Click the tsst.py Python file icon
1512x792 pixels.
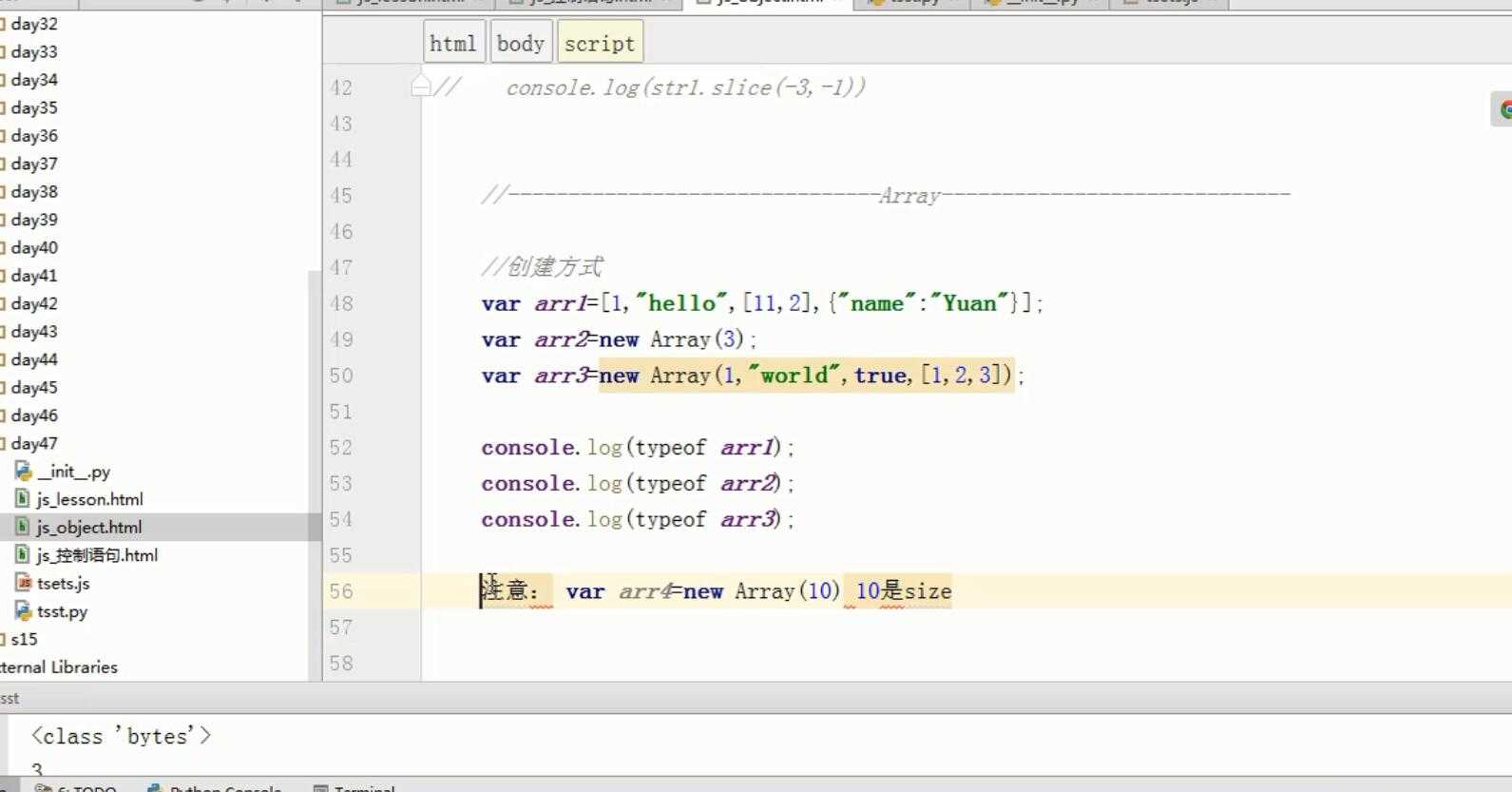[x=23, y=610]
